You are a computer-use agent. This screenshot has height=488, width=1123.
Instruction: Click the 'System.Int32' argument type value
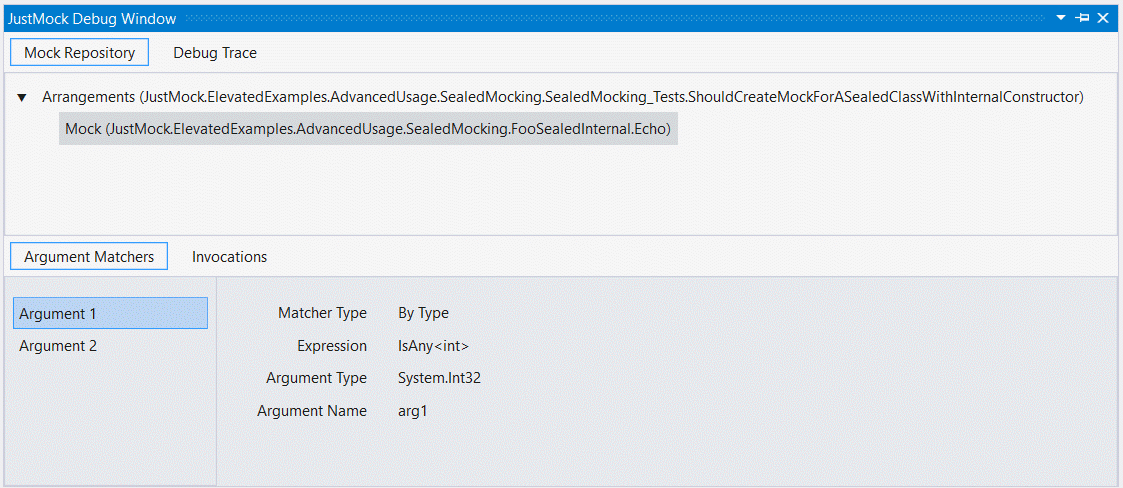tap(439, 378)
